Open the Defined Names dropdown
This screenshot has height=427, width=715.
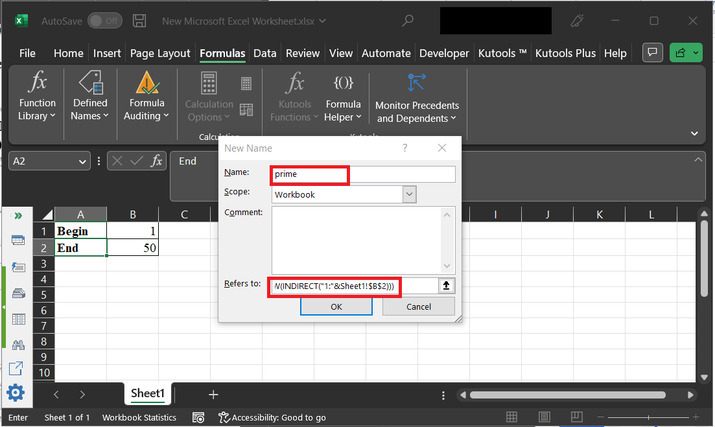tap(90, 97)
